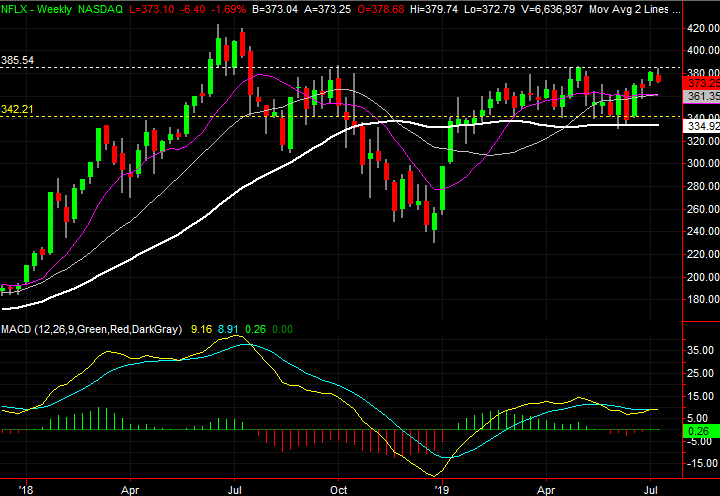
Task: Click the MACD (12,26,9,Green,Red,DarkGray) indicator label
Action: [x=92, y=329]
